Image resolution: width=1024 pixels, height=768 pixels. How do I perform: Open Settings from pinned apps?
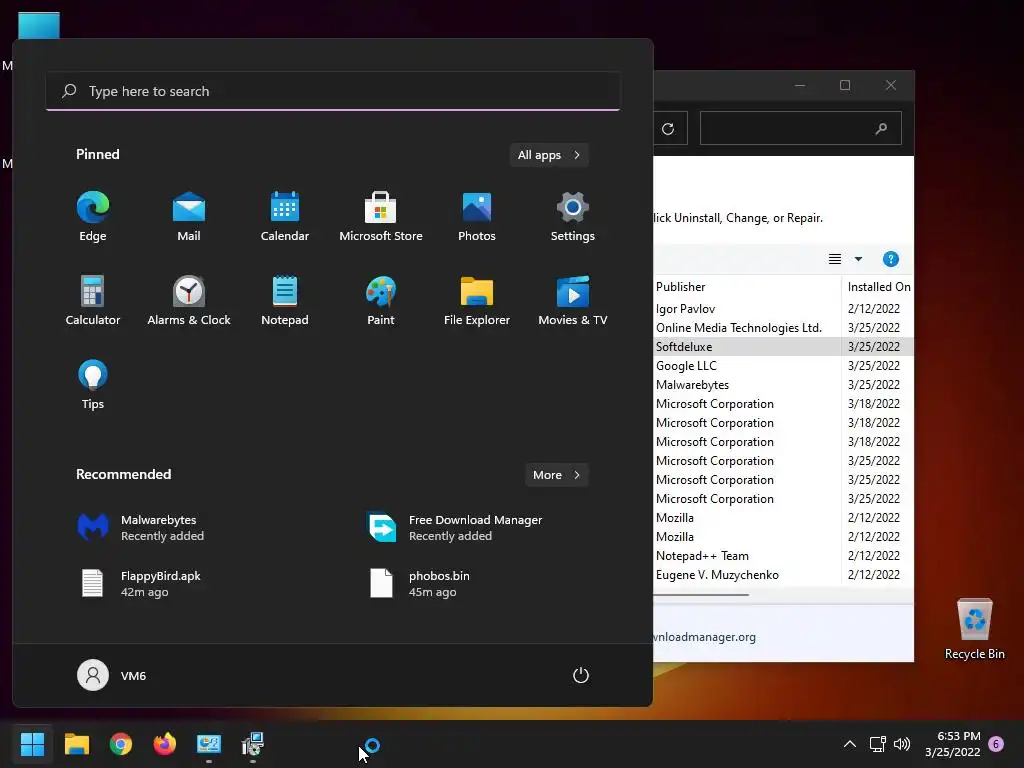tap(573, 217)
